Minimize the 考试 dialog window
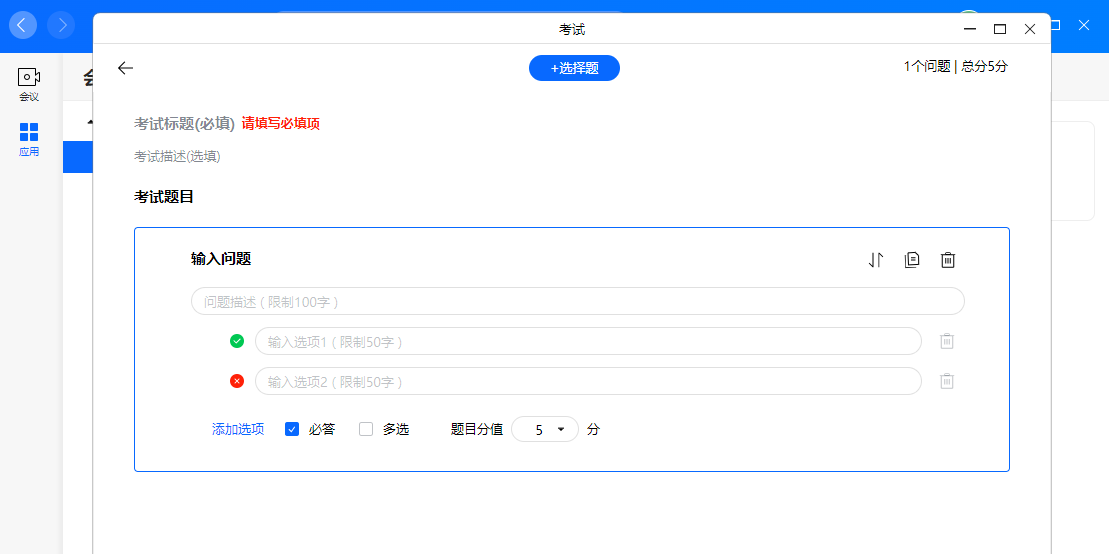Viewport: 1109px width, 554px height. click(x=970, y=29)
